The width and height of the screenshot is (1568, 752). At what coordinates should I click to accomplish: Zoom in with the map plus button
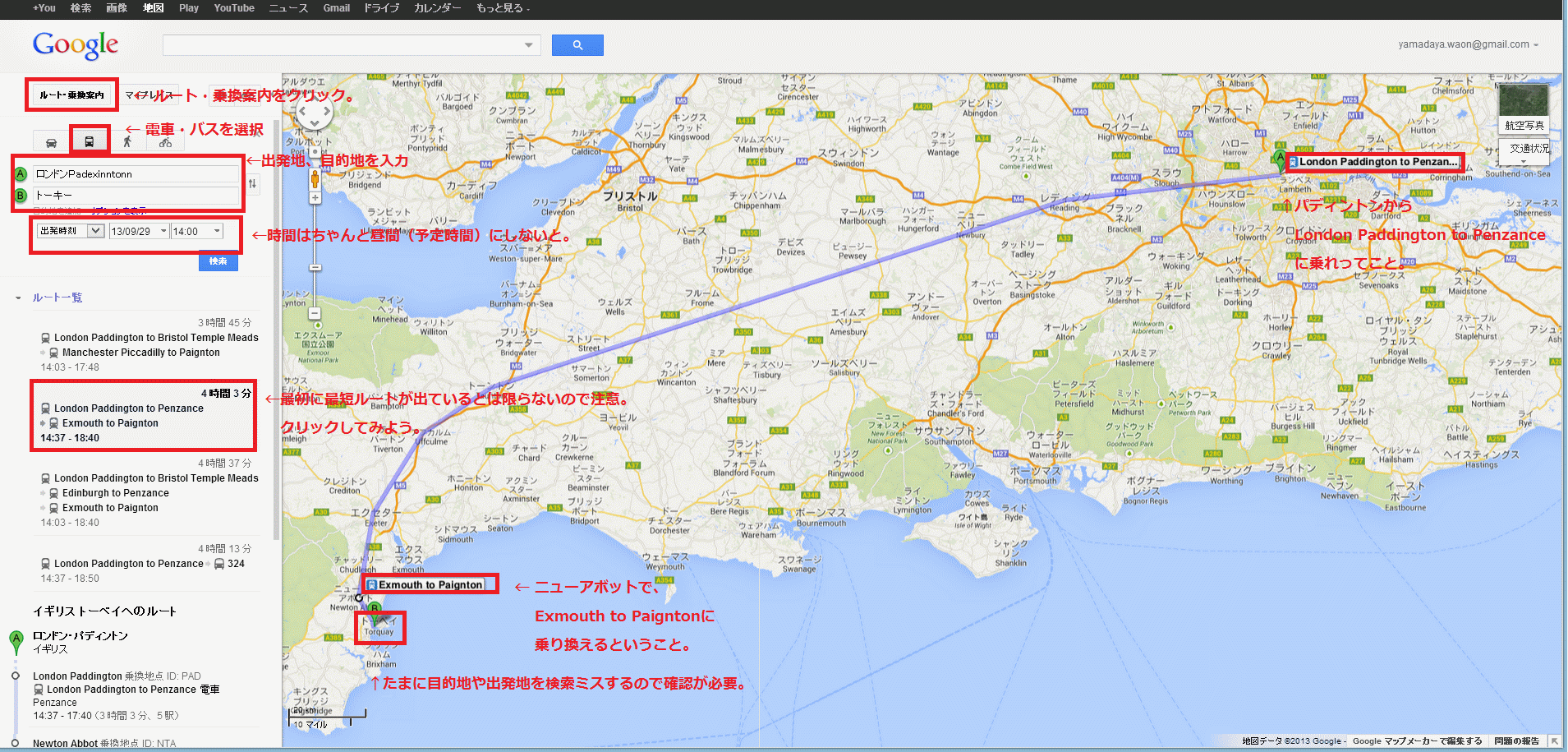[315, 198]
